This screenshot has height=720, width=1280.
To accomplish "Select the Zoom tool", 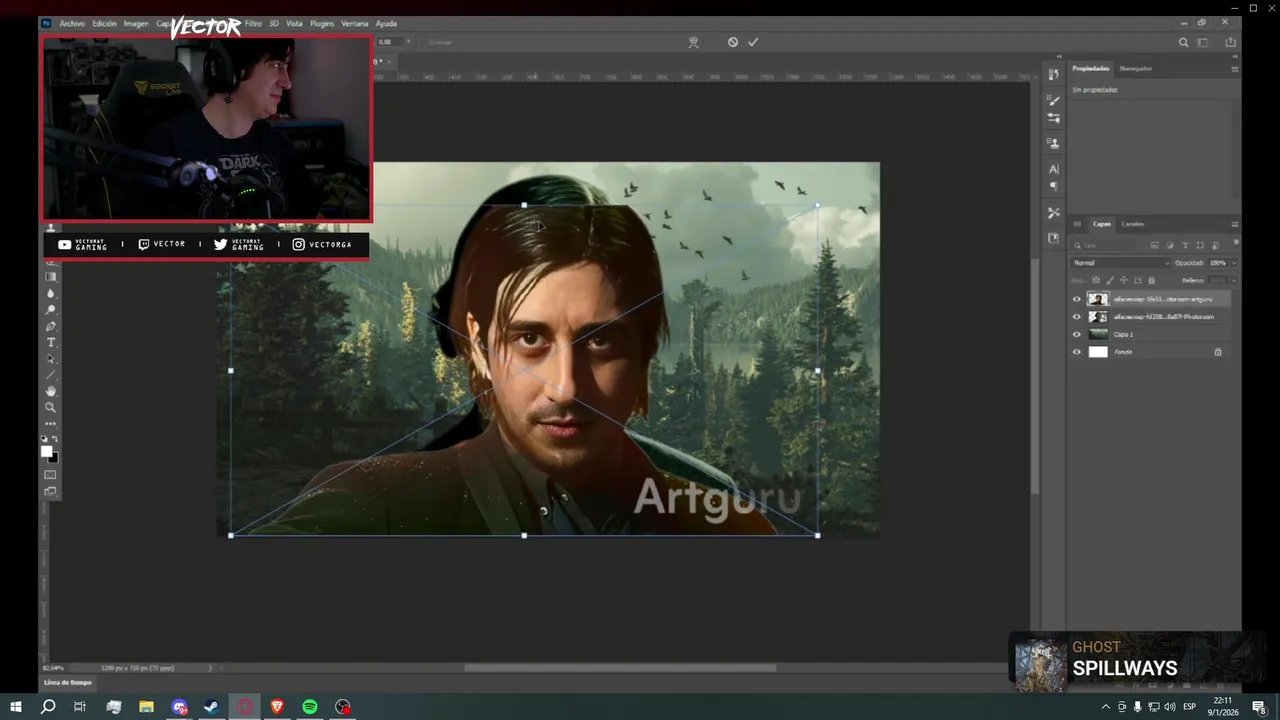I will pyautogui.click(x=51, y=407).
